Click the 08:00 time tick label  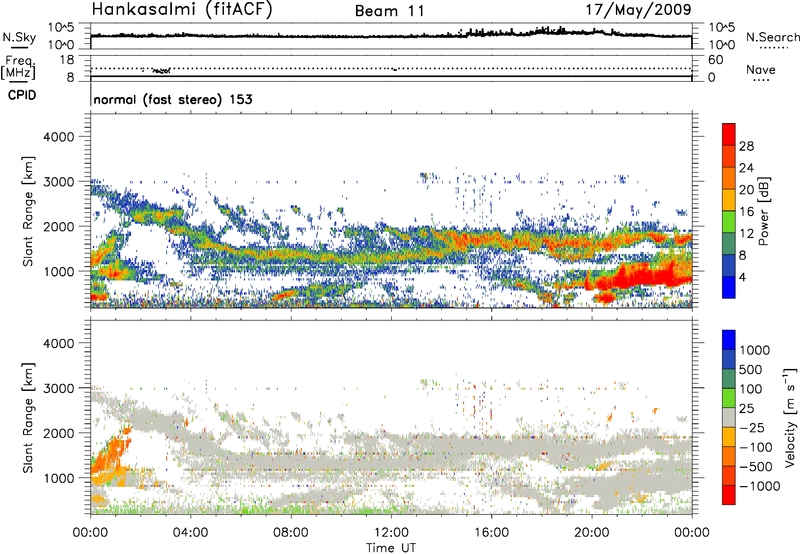291,533
